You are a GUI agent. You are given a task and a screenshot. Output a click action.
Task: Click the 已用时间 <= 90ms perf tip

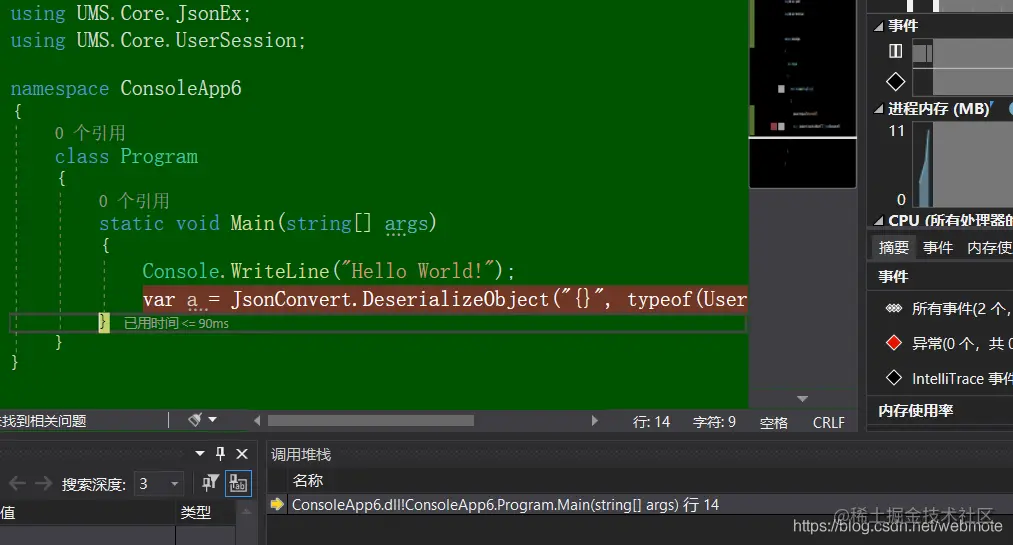coord(176,323)
